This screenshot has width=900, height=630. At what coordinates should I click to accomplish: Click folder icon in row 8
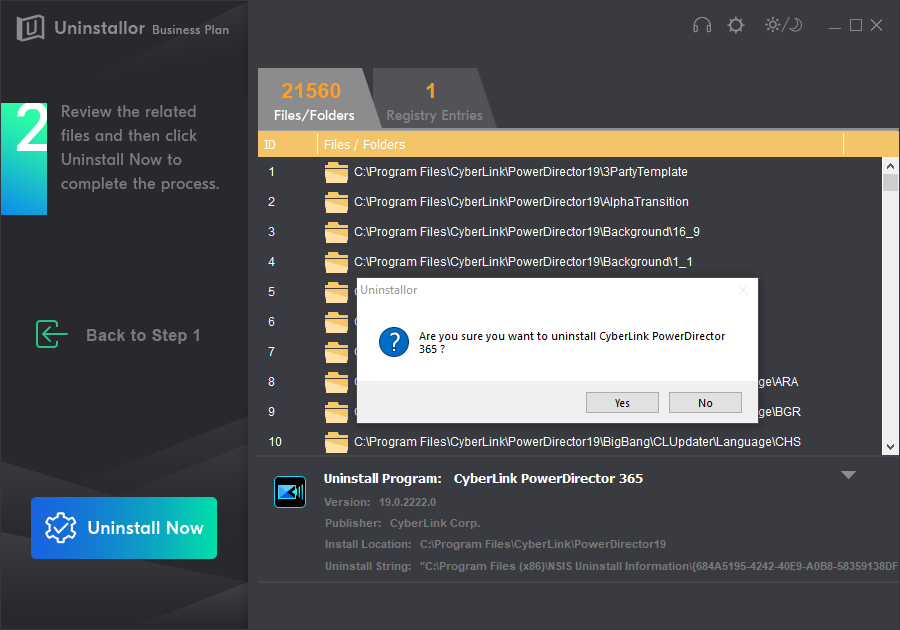tap(336, 382)
